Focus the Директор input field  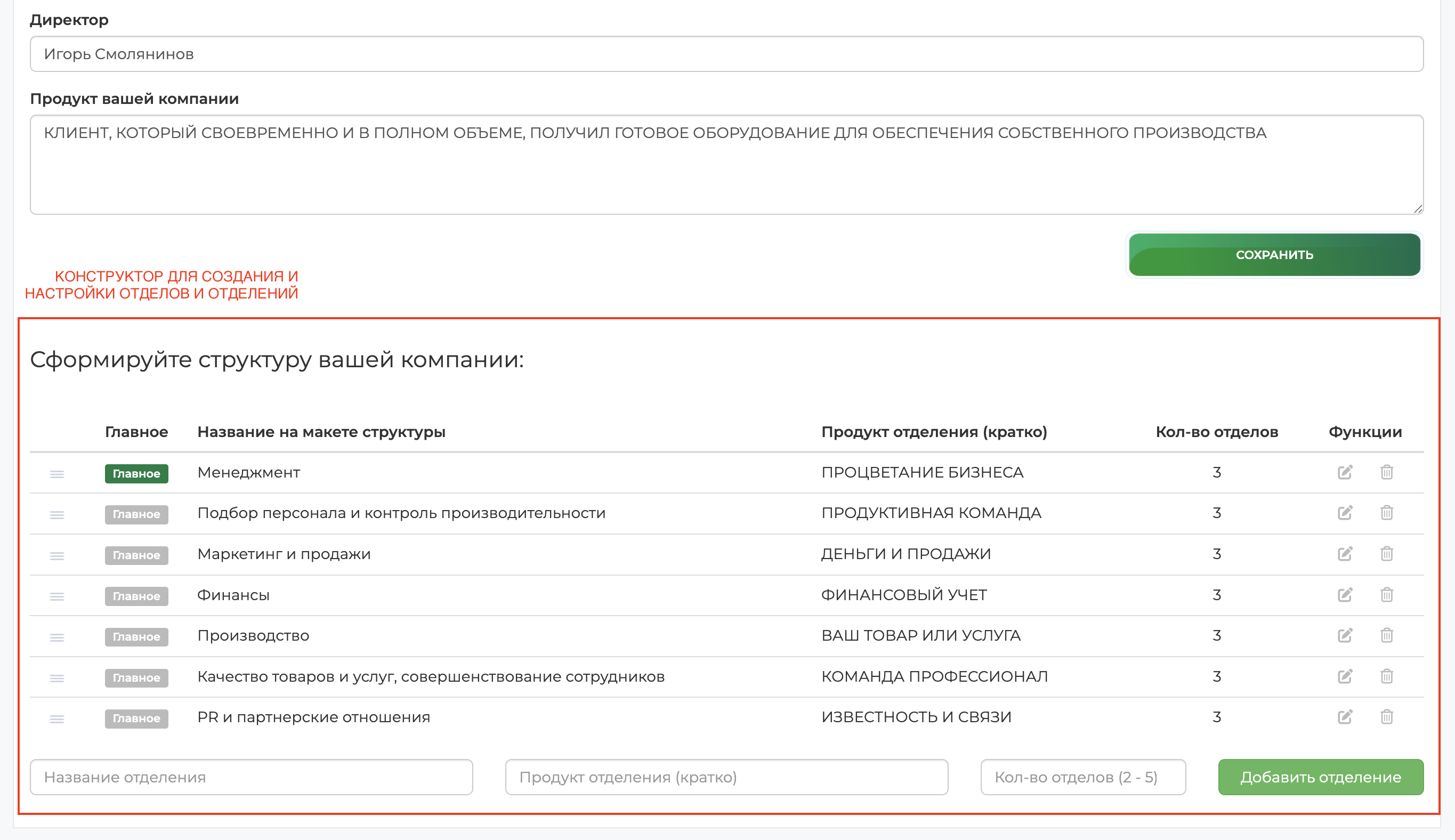[726, 54]
